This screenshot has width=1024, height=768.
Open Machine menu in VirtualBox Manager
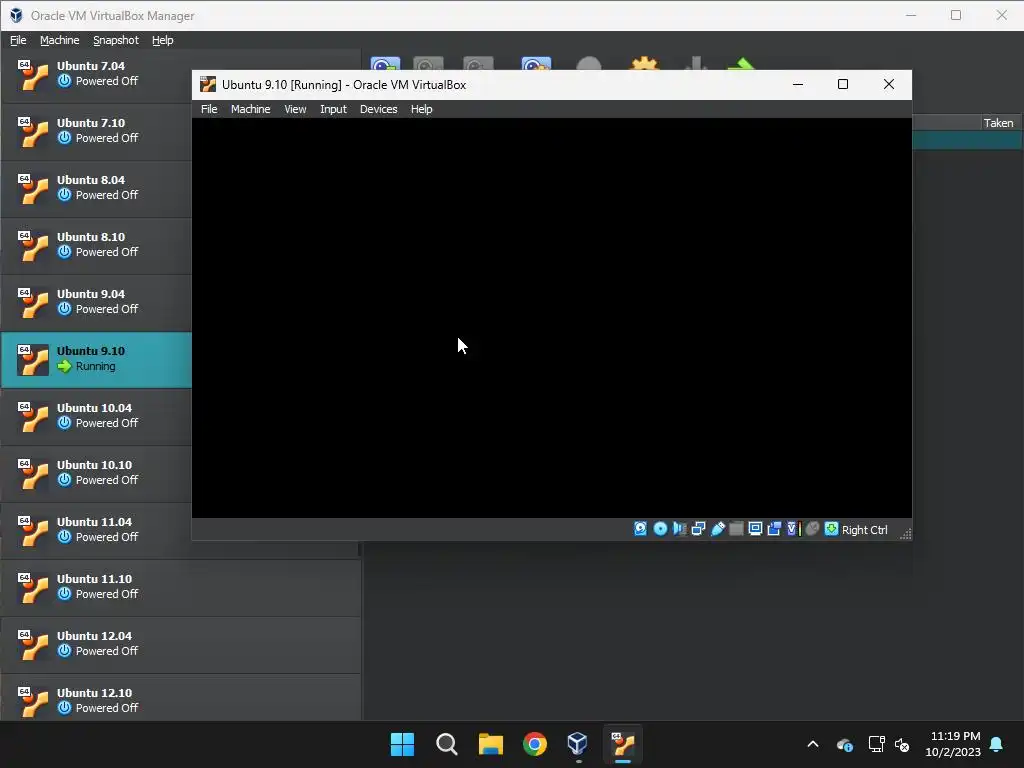(x=59, y=40)
